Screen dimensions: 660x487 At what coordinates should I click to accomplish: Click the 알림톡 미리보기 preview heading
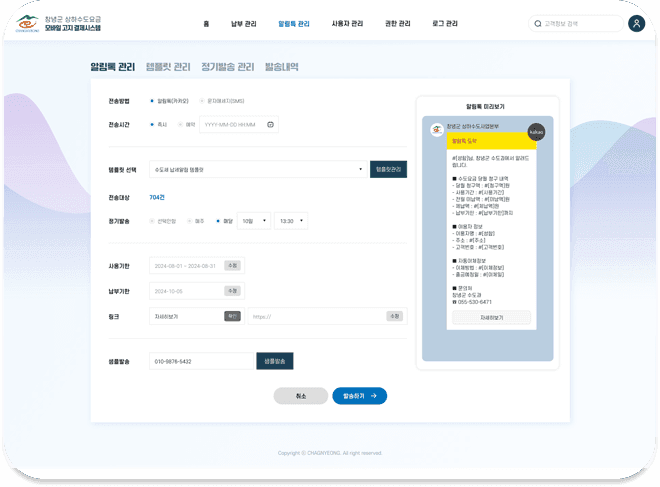click(485, 106)
